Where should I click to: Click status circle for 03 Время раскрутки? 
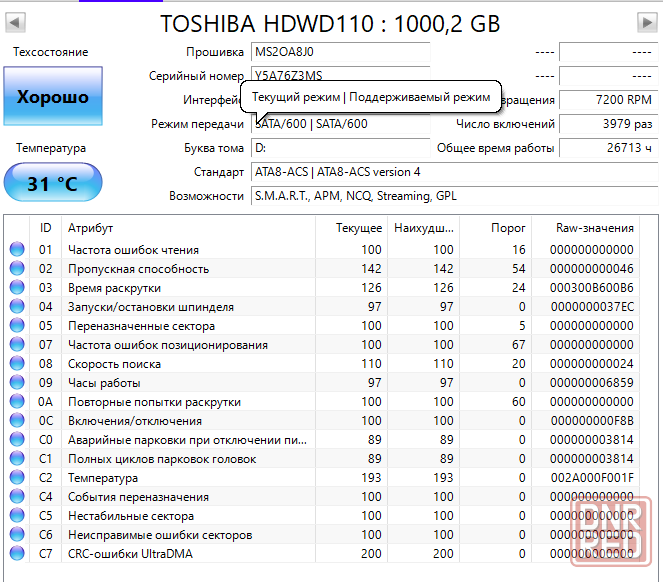[17, 288]
